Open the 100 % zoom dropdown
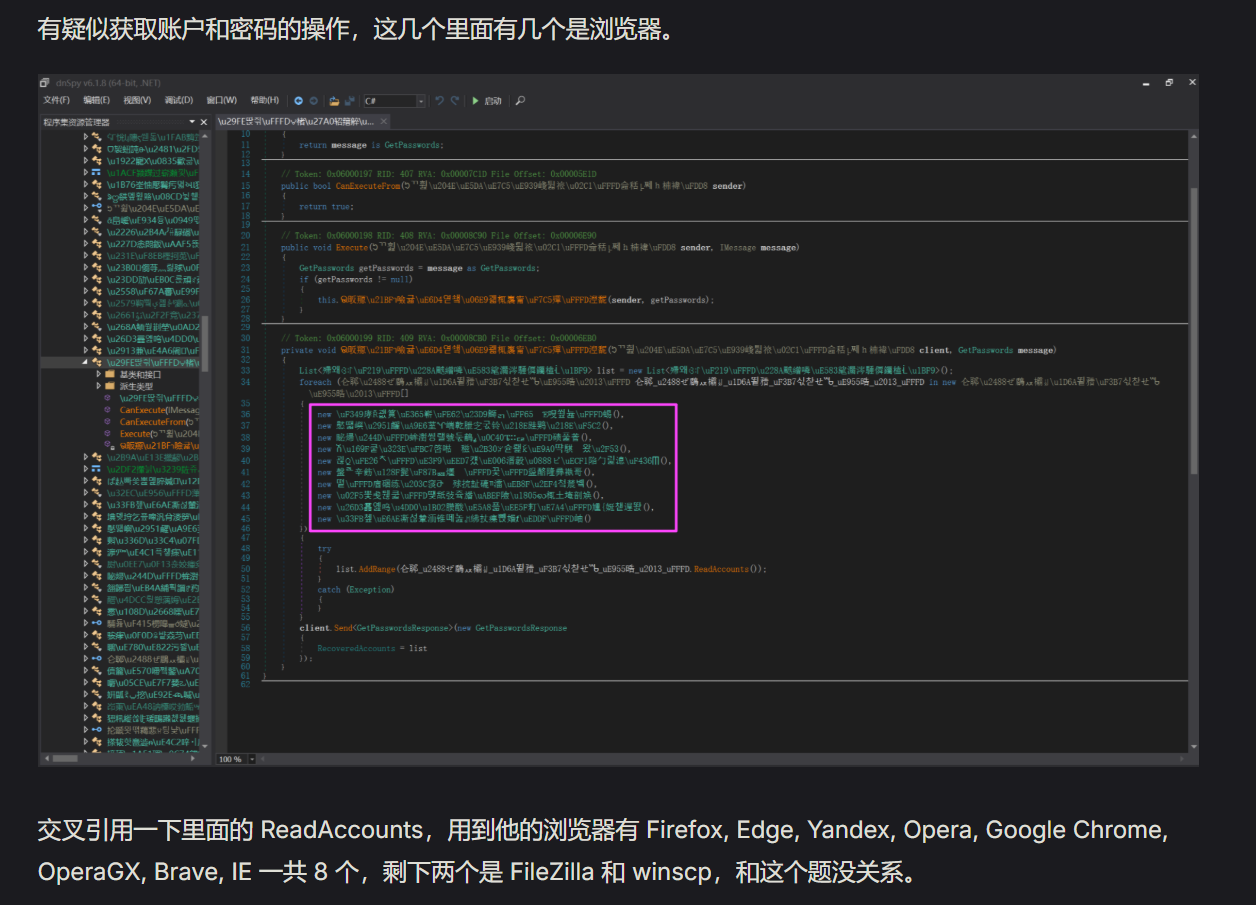This screenshot has width=1256, height=905. (251, 759)
